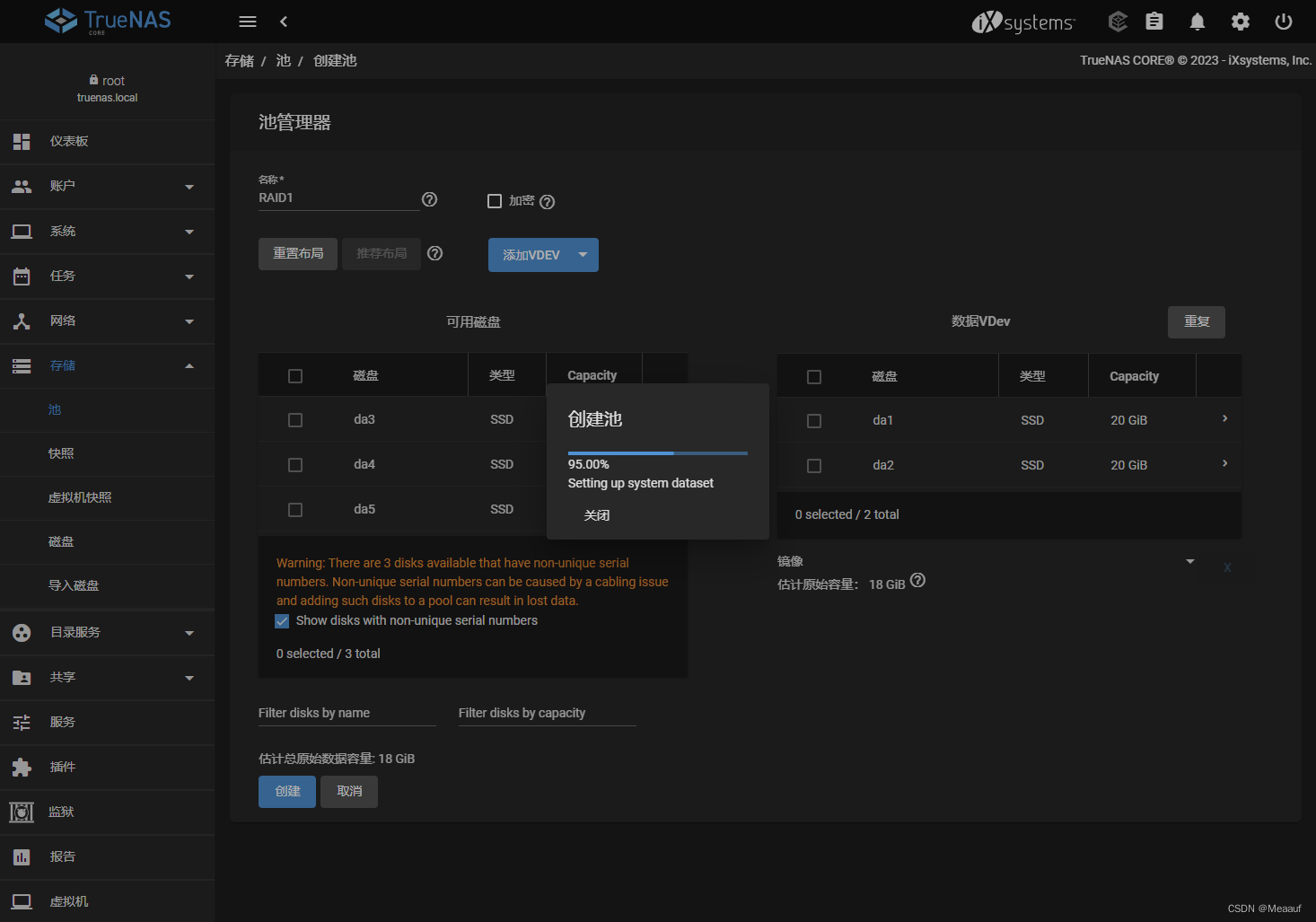Open the 添加VDEV dropdown arrow
The height and width of the screenshot is (922, 1316).
[583, 255]
